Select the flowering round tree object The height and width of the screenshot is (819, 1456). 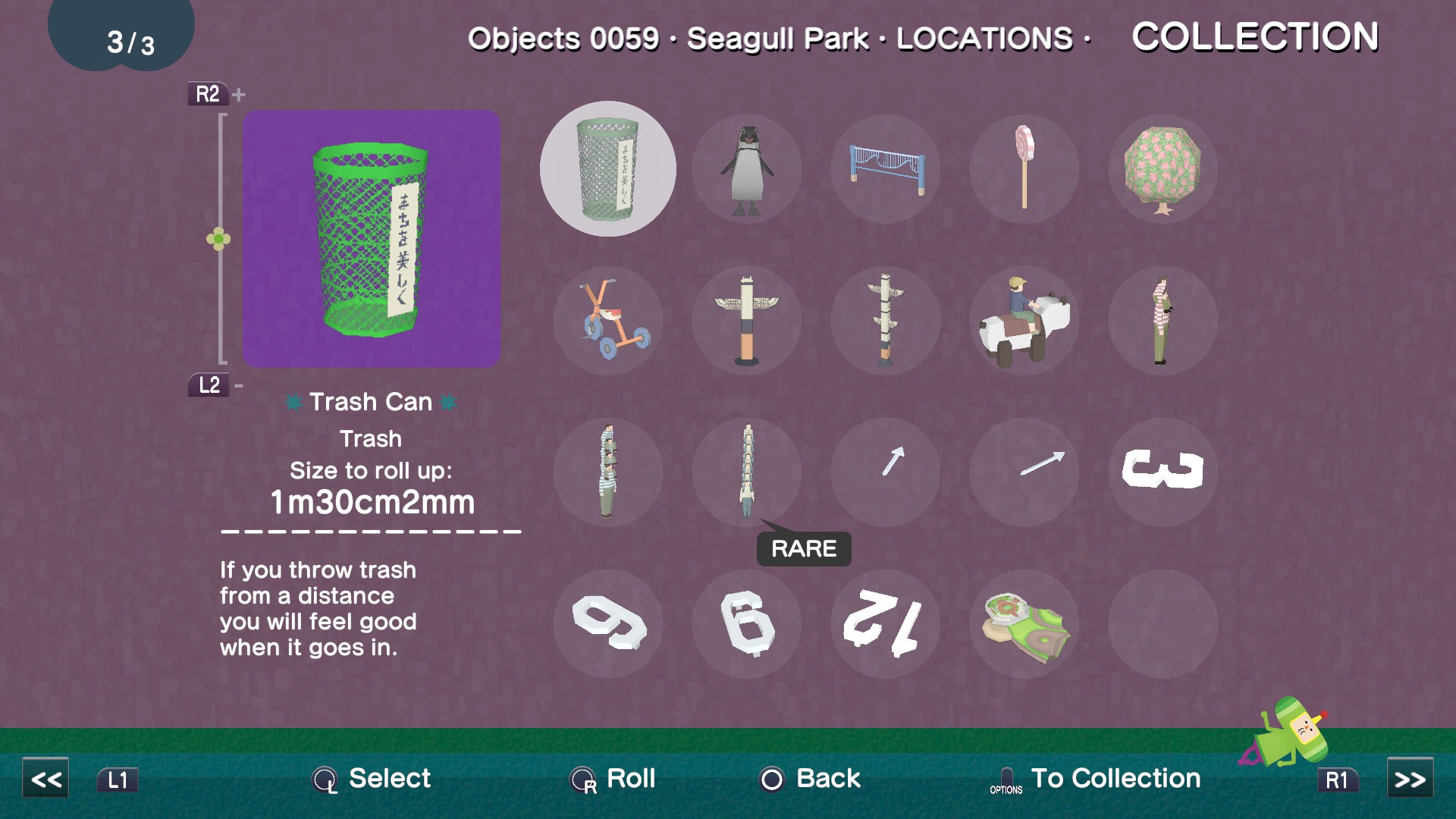1163,169
